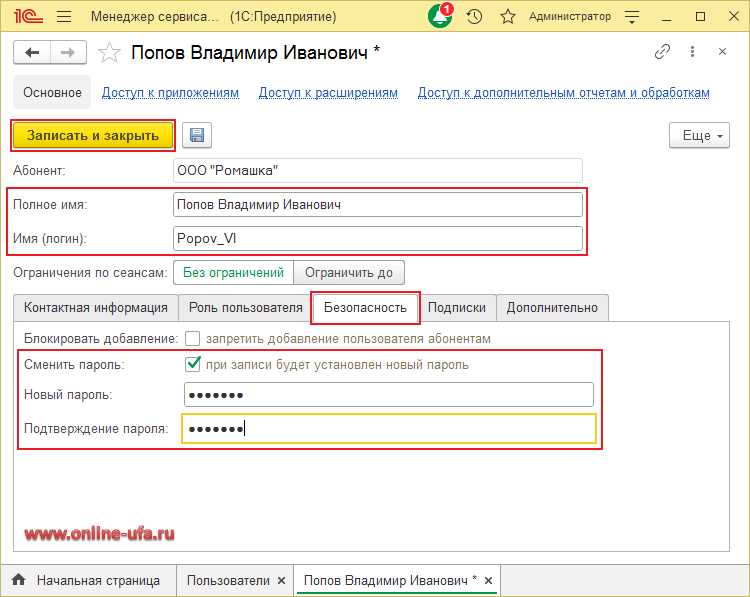This screenshot has width=750, height=597.
Task: Uncheck the change password checkbox
Action: [x=193, y=364]
